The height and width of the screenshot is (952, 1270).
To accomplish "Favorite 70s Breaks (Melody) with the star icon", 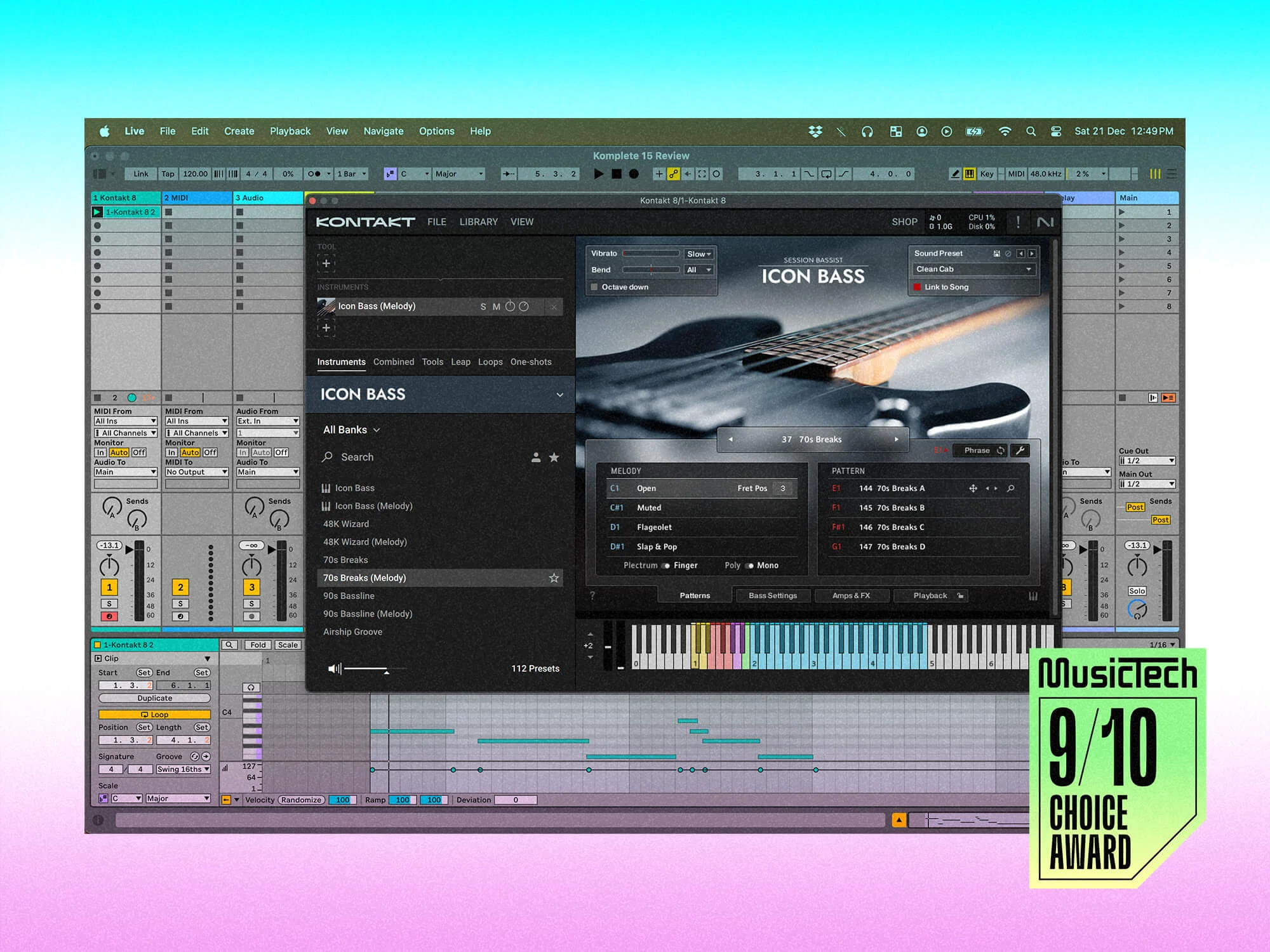I will pyautogui.click(x=554, y=578).
